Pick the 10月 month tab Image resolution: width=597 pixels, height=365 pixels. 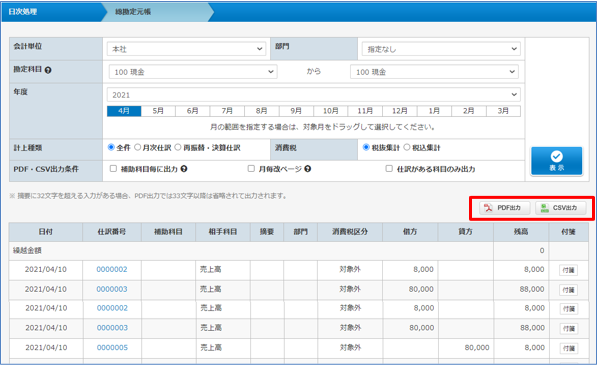pyautogui.click(x=331, y=111)
